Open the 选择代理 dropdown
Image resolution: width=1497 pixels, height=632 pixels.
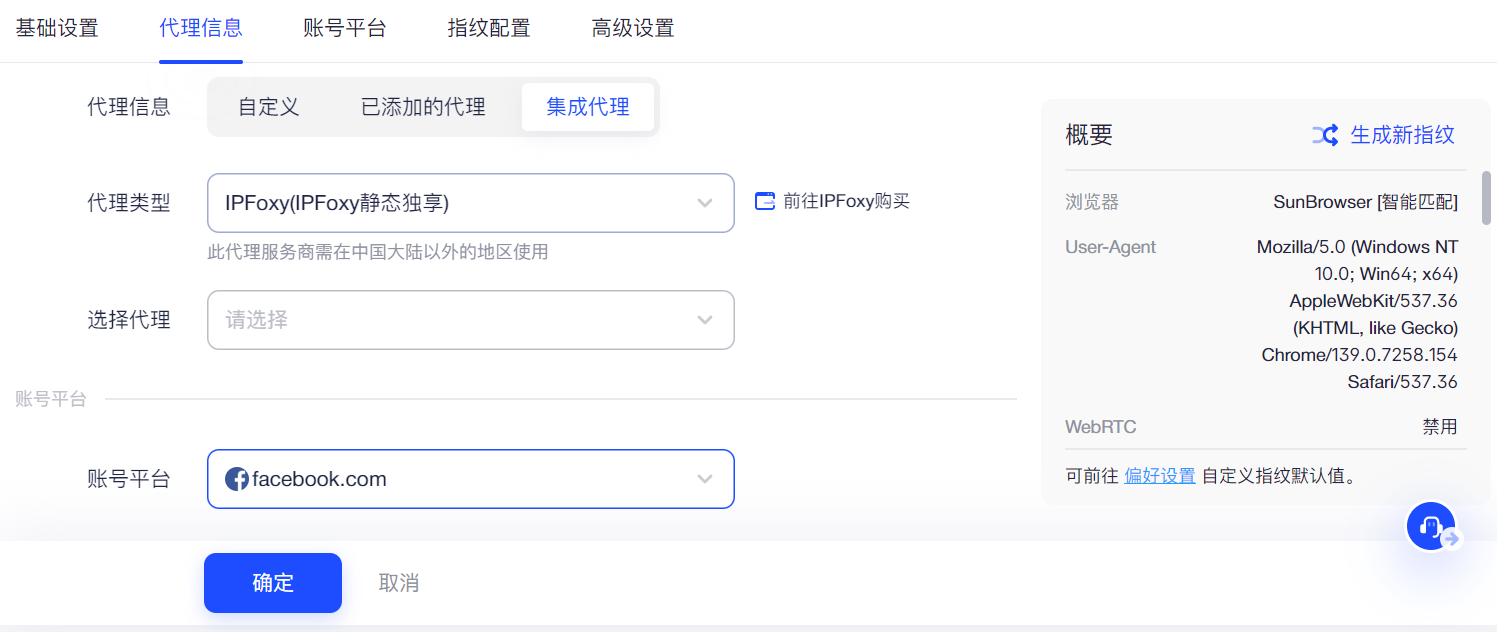click(470, 320)
